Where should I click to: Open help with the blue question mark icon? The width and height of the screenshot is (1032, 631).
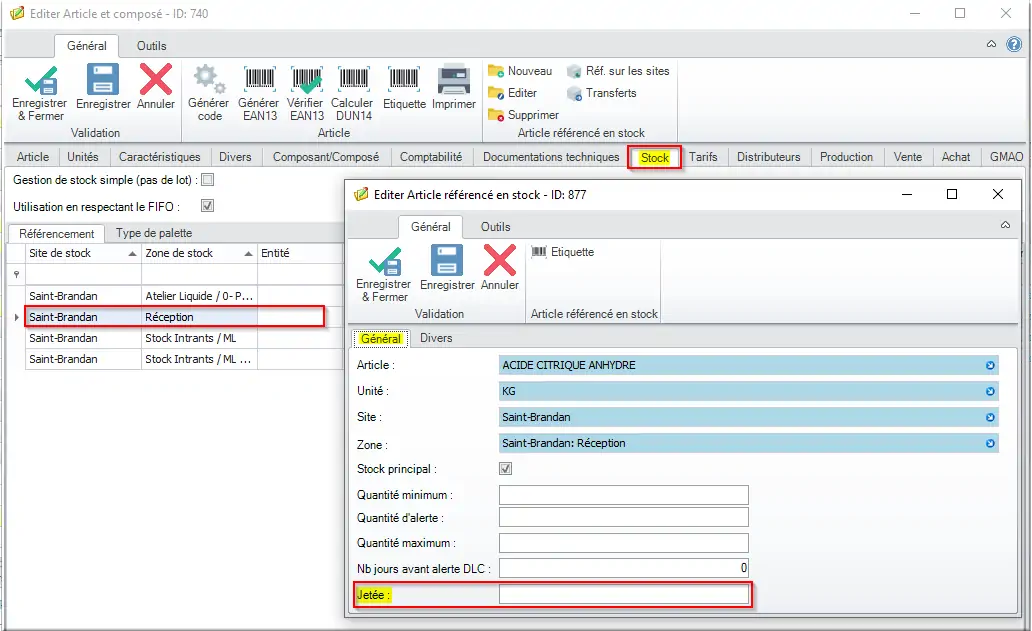pos(1014,45)
